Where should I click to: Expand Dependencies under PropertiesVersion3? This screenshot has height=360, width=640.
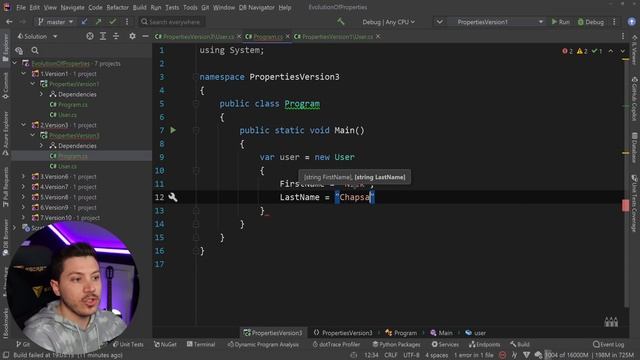pos(42,146)
